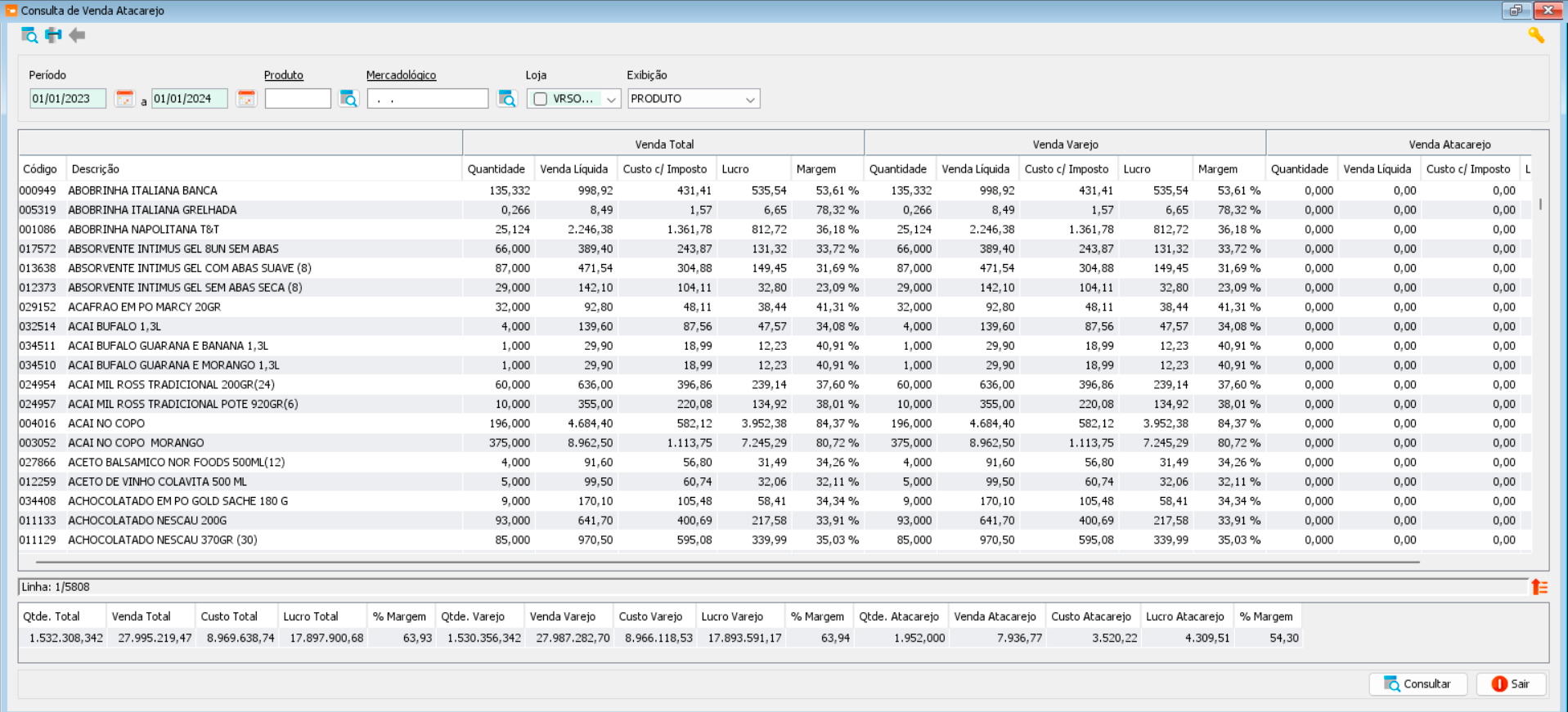Click the yellow key icon

point(1536,35)
